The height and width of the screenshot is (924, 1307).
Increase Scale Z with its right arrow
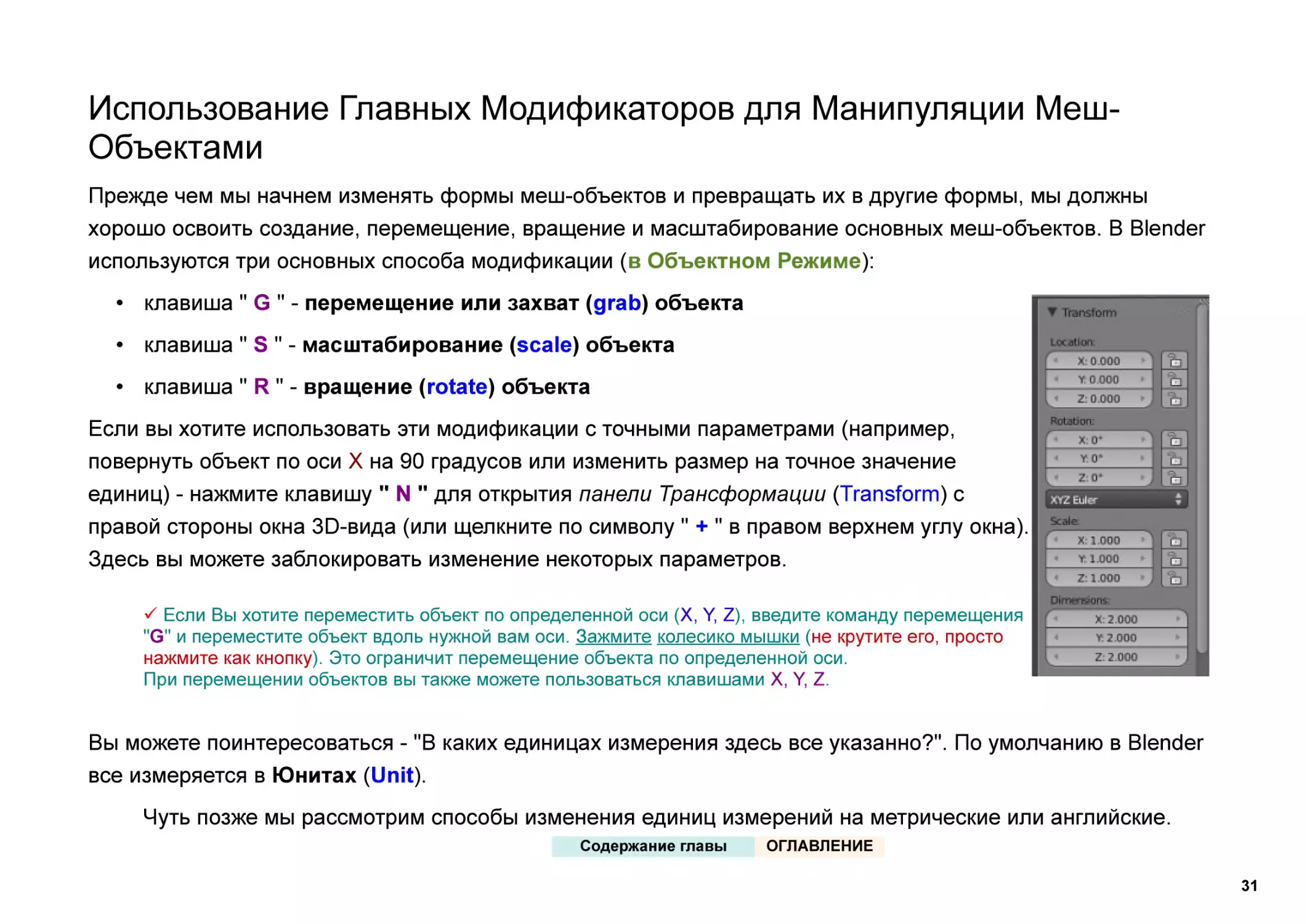1143,578
